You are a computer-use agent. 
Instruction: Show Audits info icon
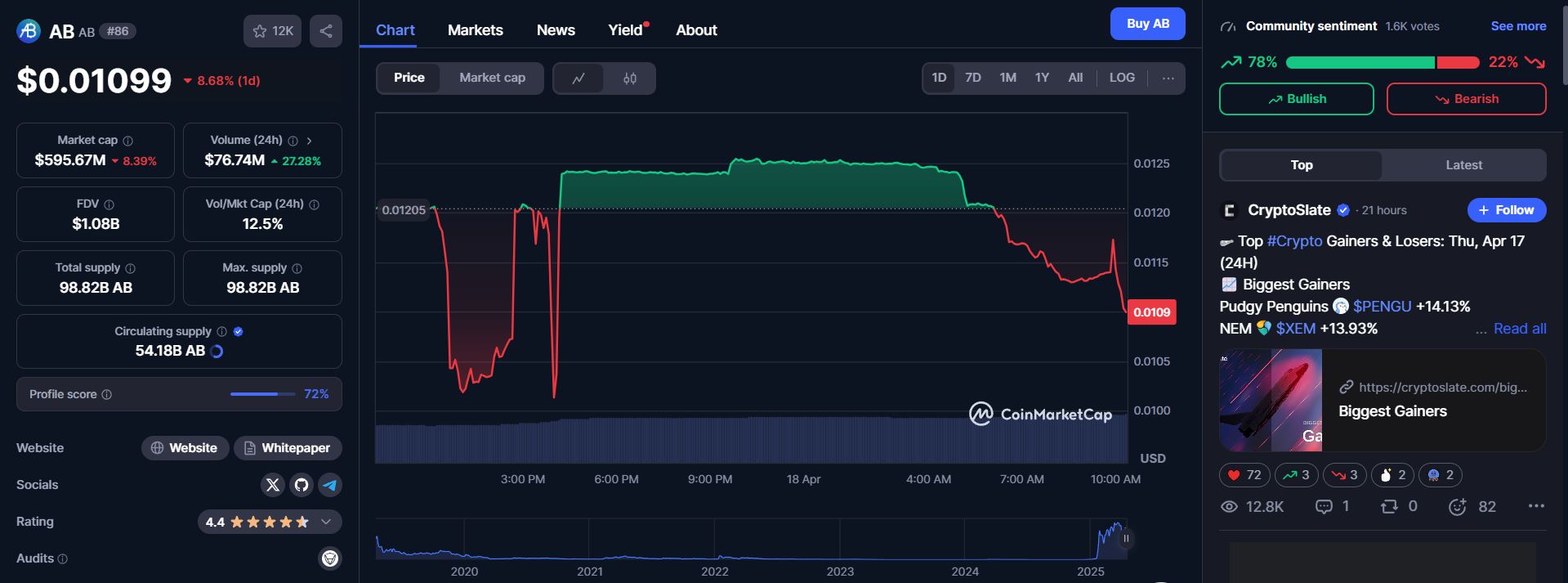tap(63, 558)
